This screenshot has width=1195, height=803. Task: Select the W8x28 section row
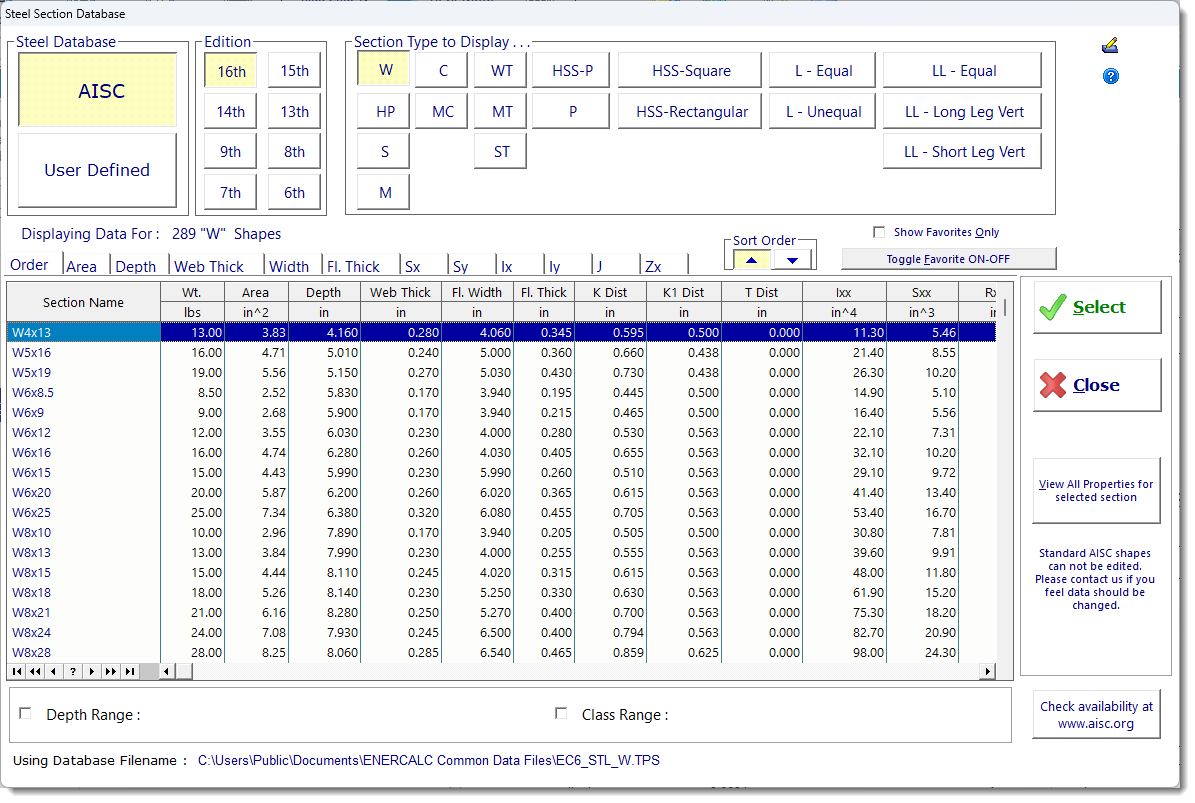[501, 652]
